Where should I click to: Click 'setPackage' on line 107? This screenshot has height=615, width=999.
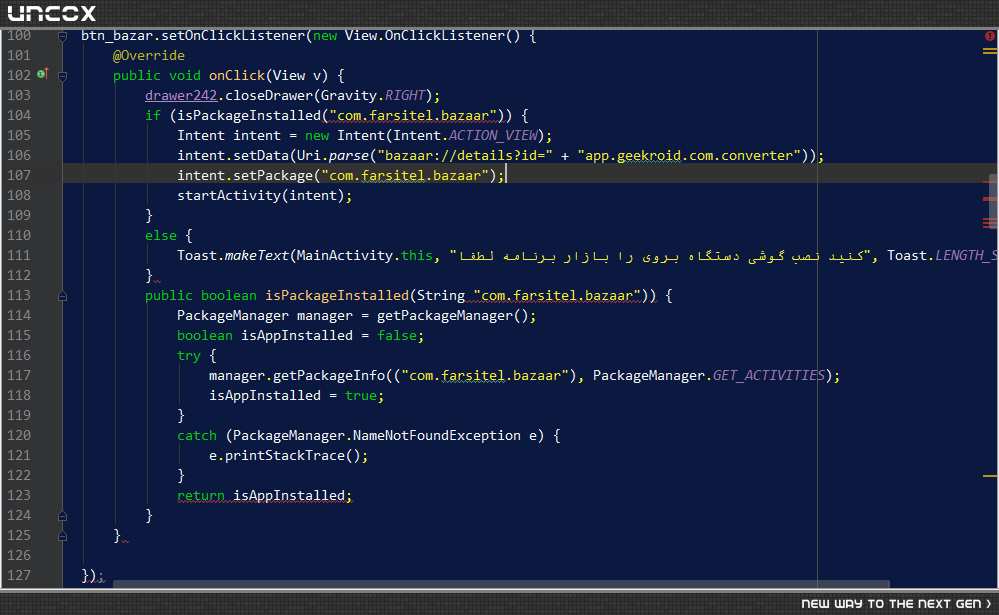pyautogui.click(x=273, y=175)
